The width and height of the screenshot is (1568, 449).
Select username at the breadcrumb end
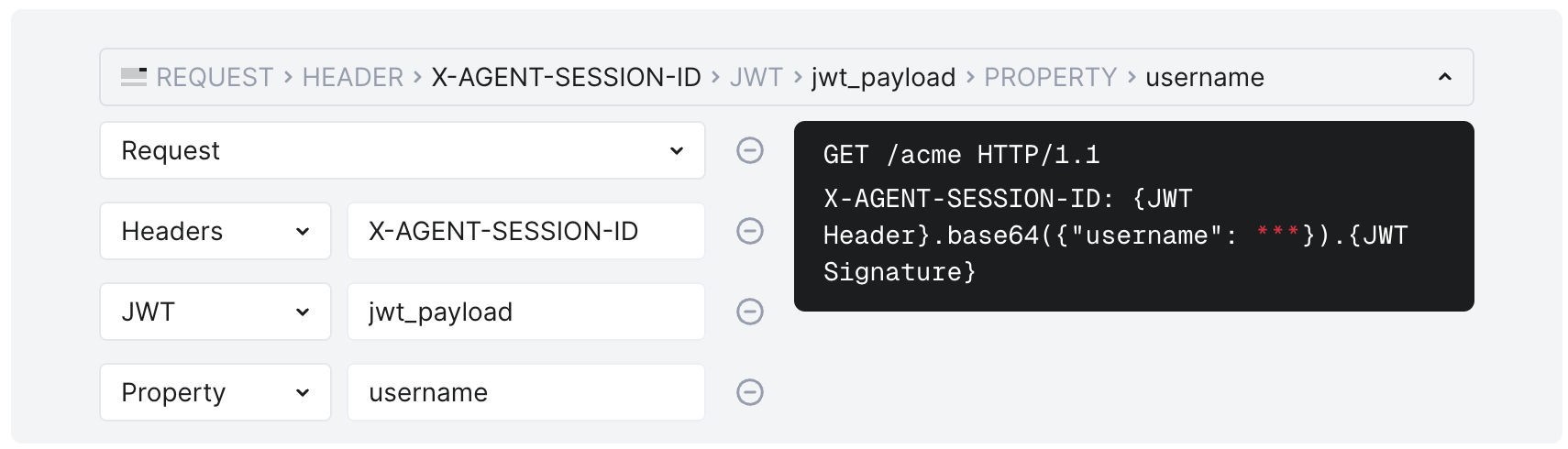[1205, 77]
